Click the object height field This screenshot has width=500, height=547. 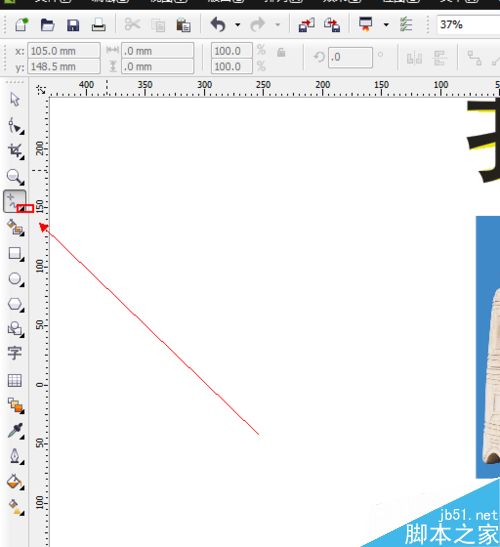click(x=157, y=66)
